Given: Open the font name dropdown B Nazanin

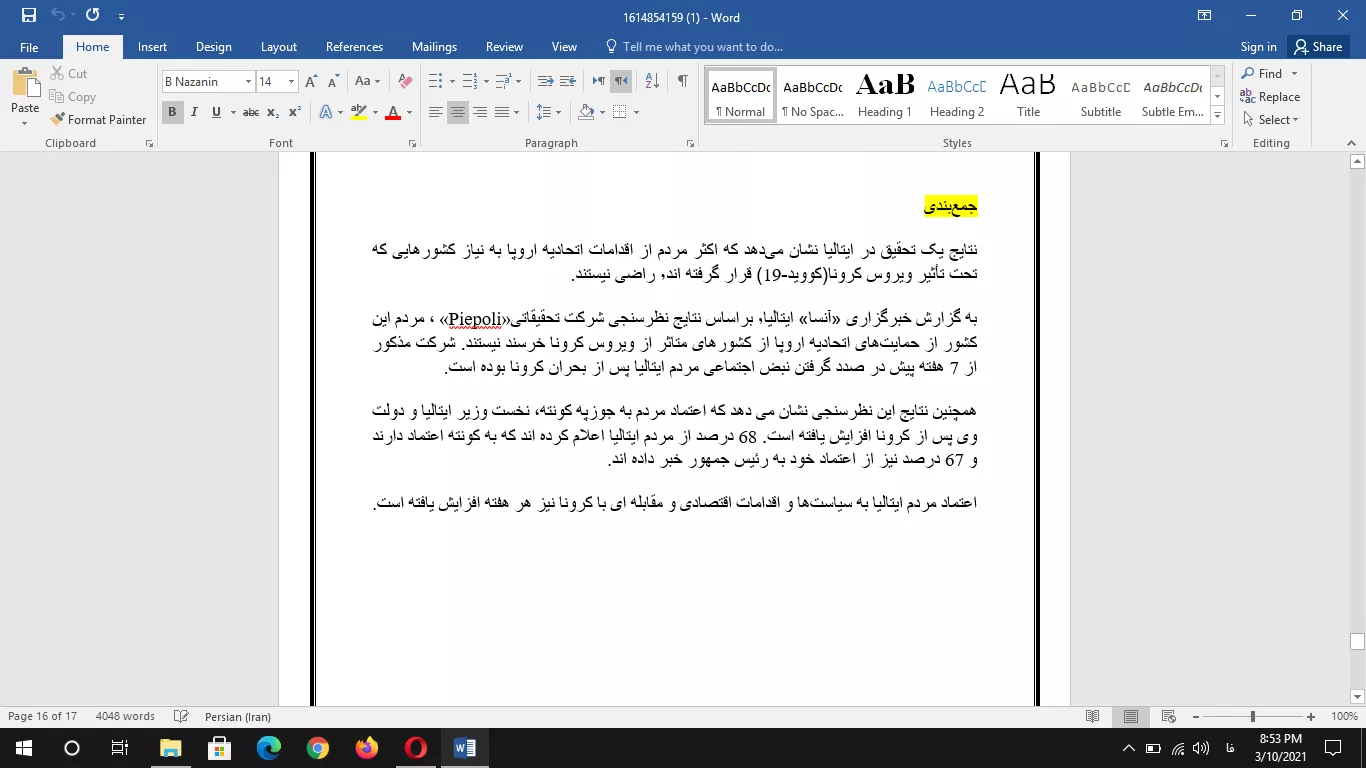Looking at the screenshot, I should tap(248, 82).
